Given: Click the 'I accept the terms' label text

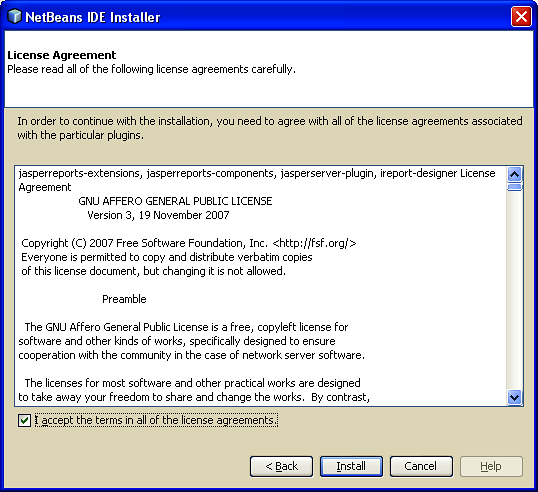Looking at the screenshot, I should coord(156,420).
